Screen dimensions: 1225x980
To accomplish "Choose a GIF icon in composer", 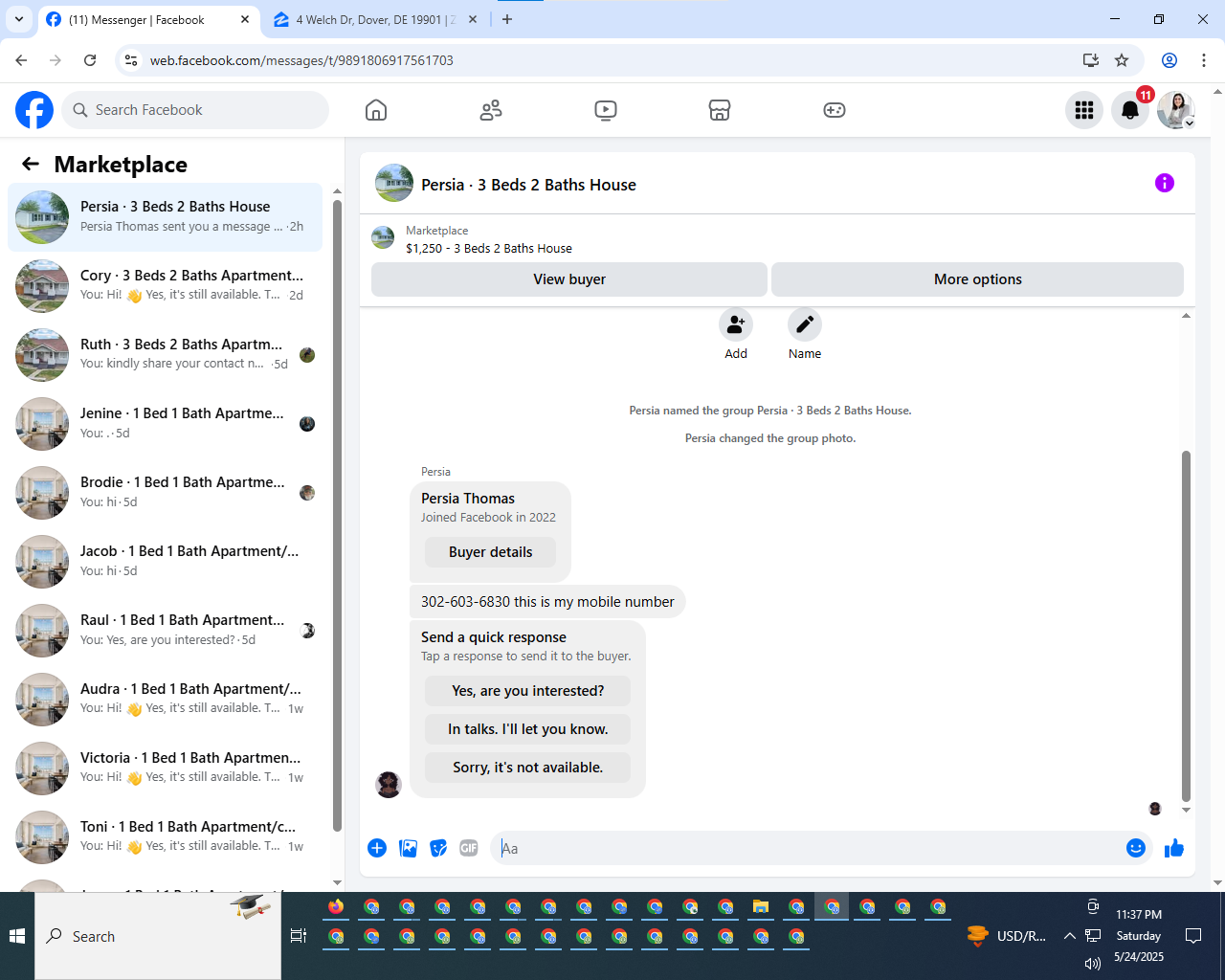I will [x=469, y=848].
